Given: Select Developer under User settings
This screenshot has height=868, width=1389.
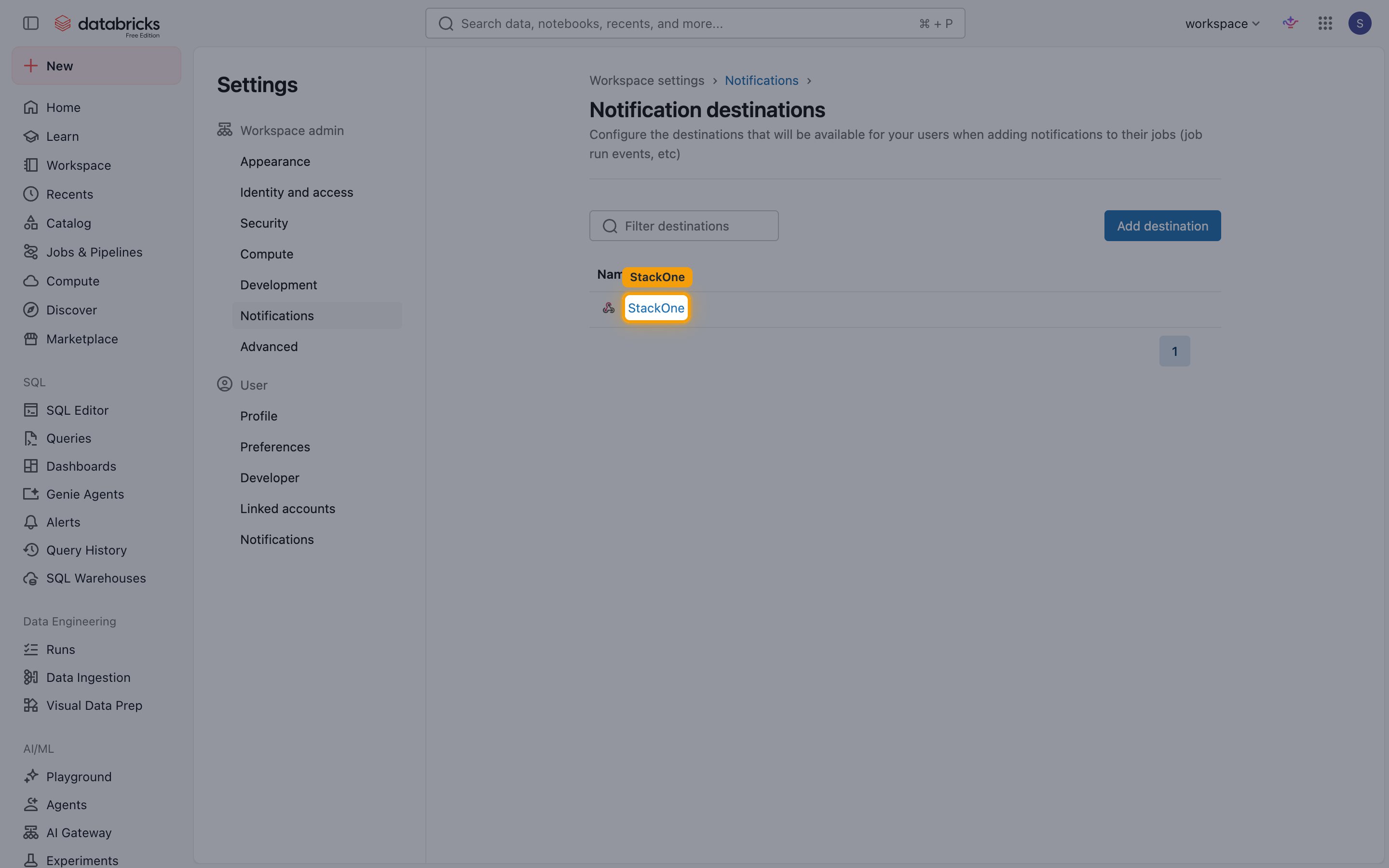Looking at the screenshot, I should [269, 477].
